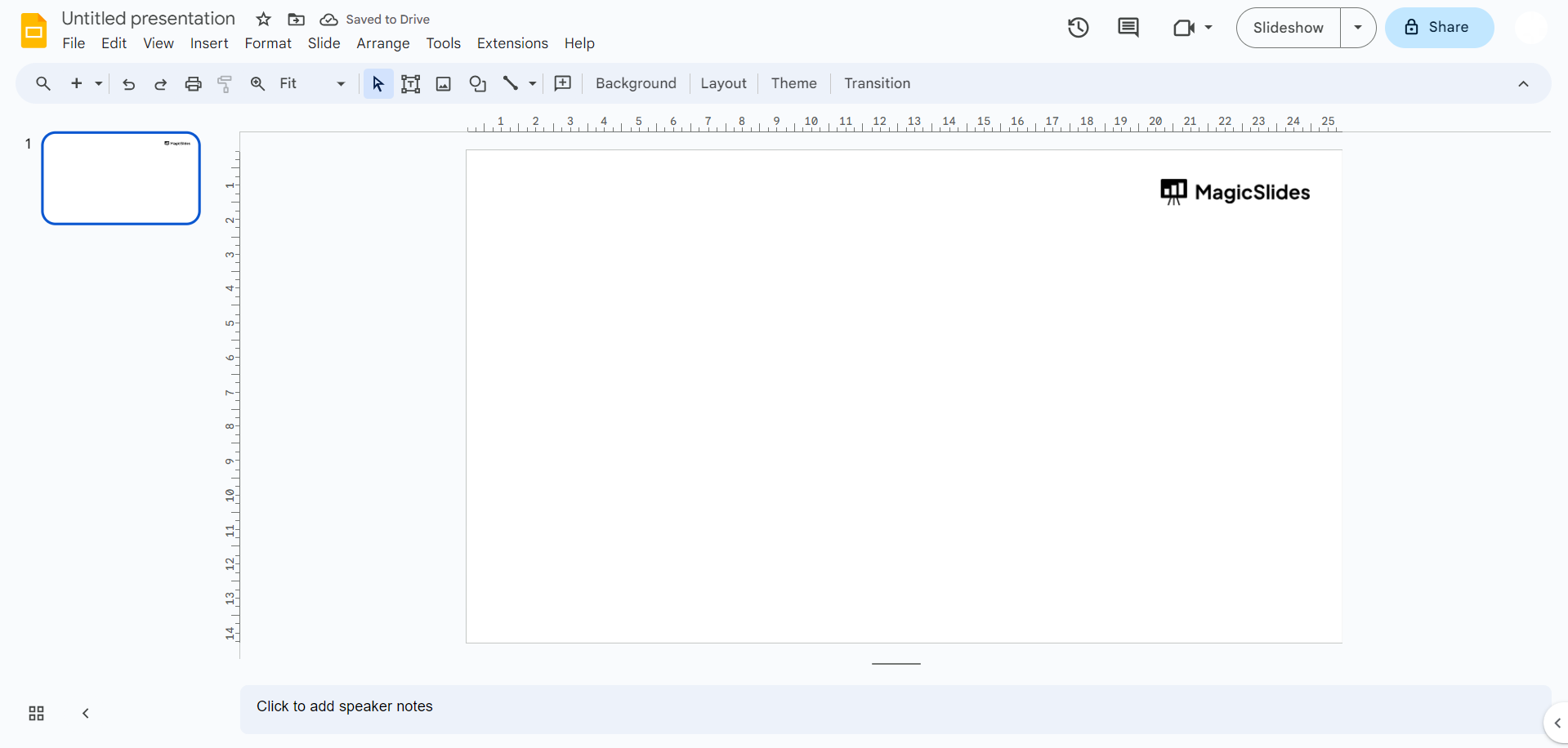This screenshot has height=748, width=1568.
Task: Collapse the filmstrip panel
Action: click(x=85, y=714)
